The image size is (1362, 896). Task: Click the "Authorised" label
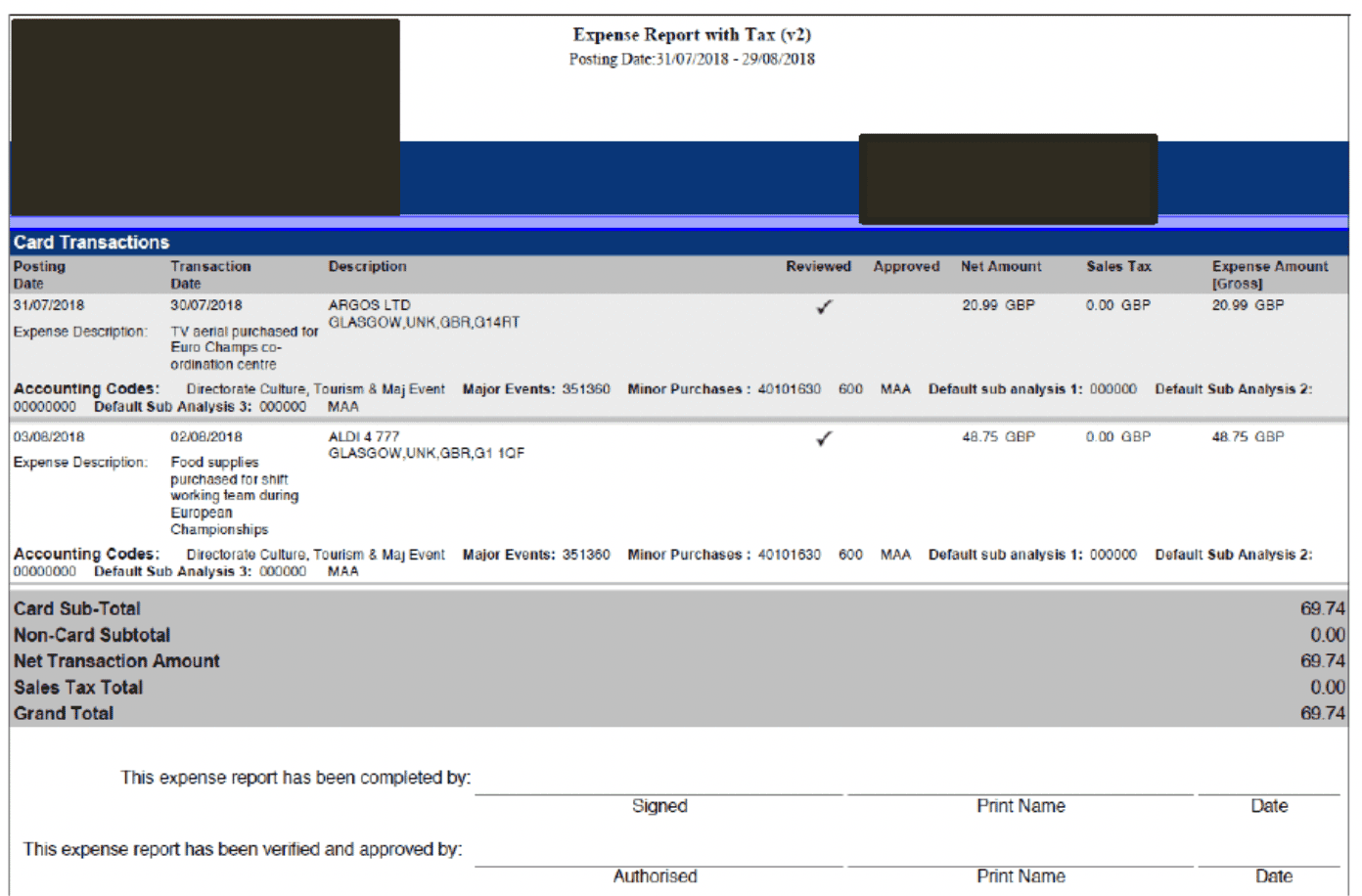coord(656,876)
